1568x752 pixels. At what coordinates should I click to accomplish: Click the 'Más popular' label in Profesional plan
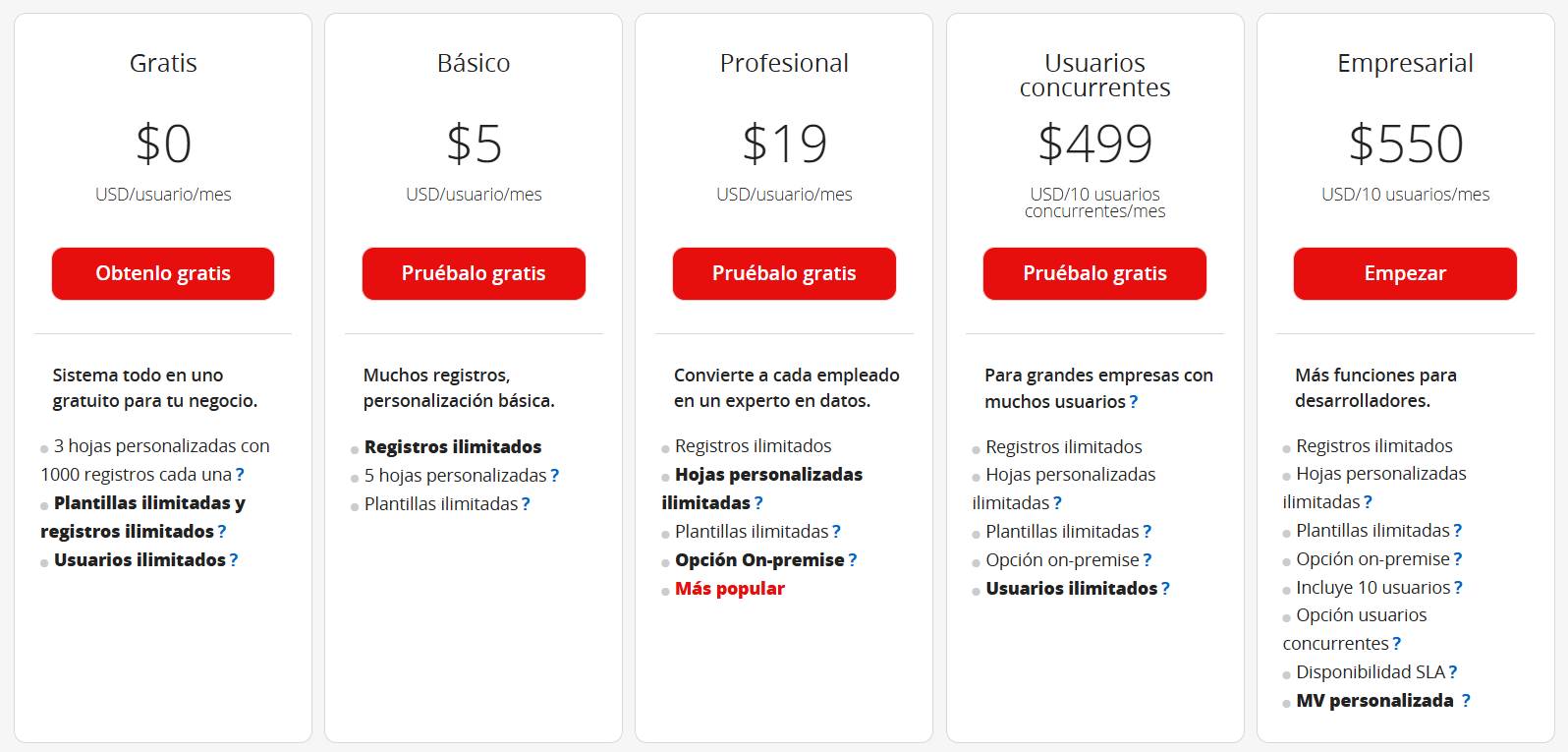(728, 588)
